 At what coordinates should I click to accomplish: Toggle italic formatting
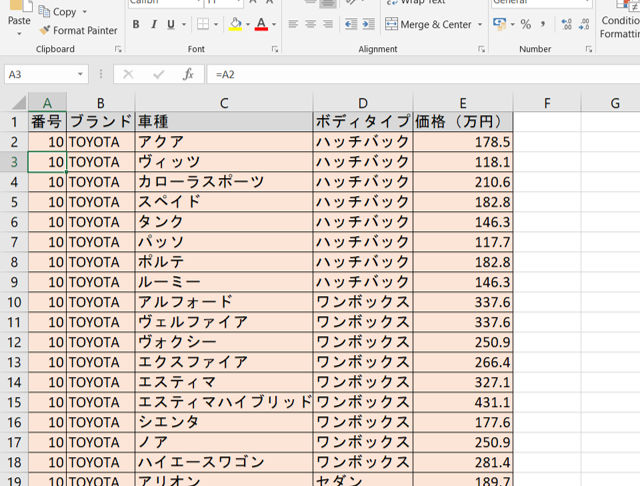(154, 24)
